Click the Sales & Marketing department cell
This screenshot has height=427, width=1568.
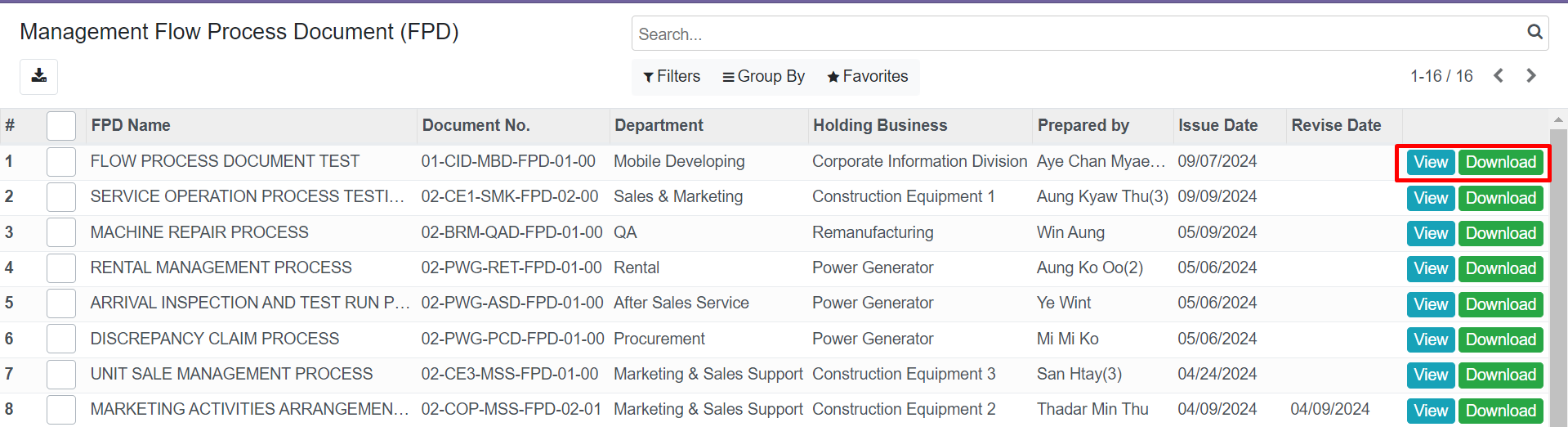coord(678,196)
